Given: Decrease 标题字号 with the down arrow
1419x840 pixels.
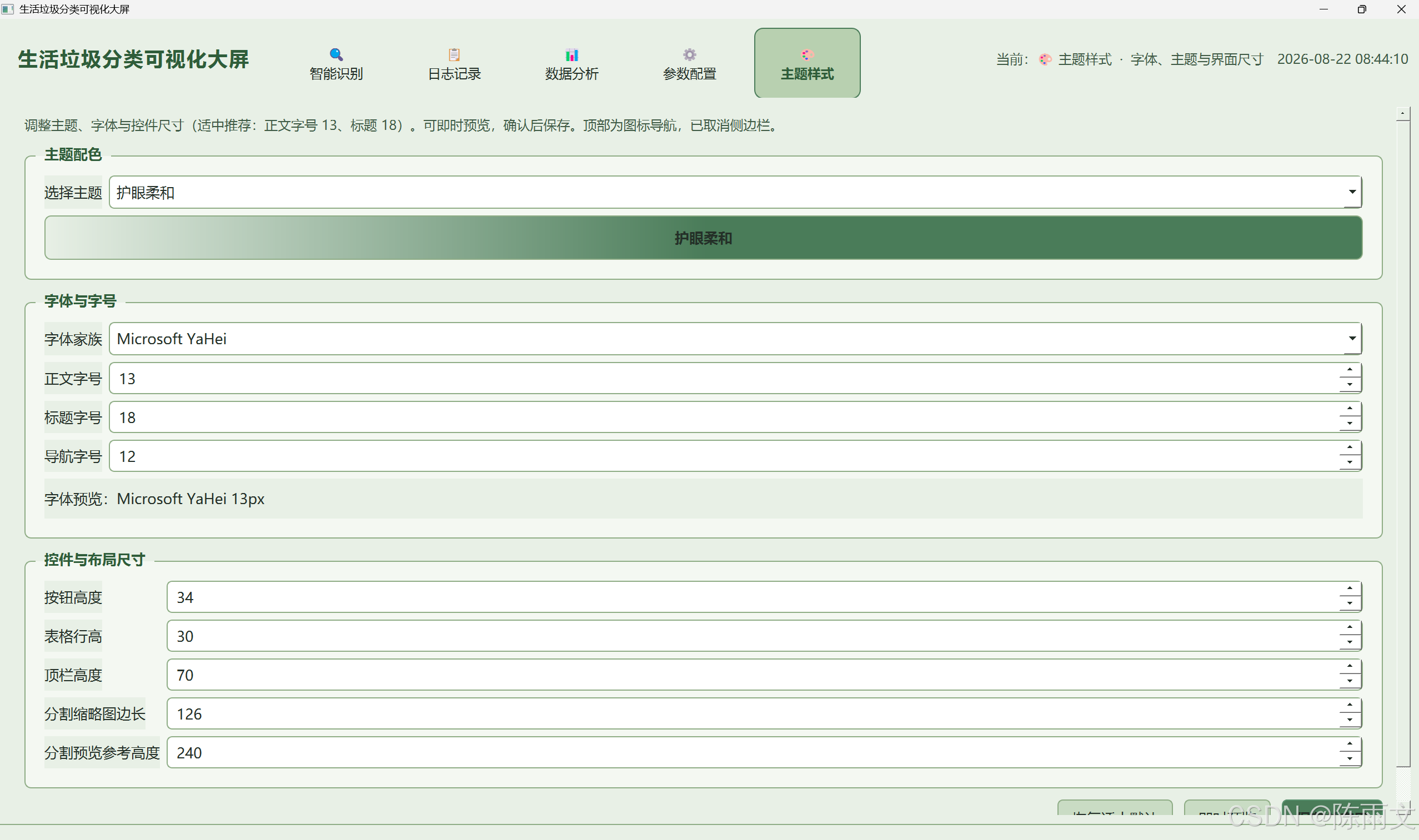Looking at the screenshot, I should pyautogui.click(x=1350, y=424).
